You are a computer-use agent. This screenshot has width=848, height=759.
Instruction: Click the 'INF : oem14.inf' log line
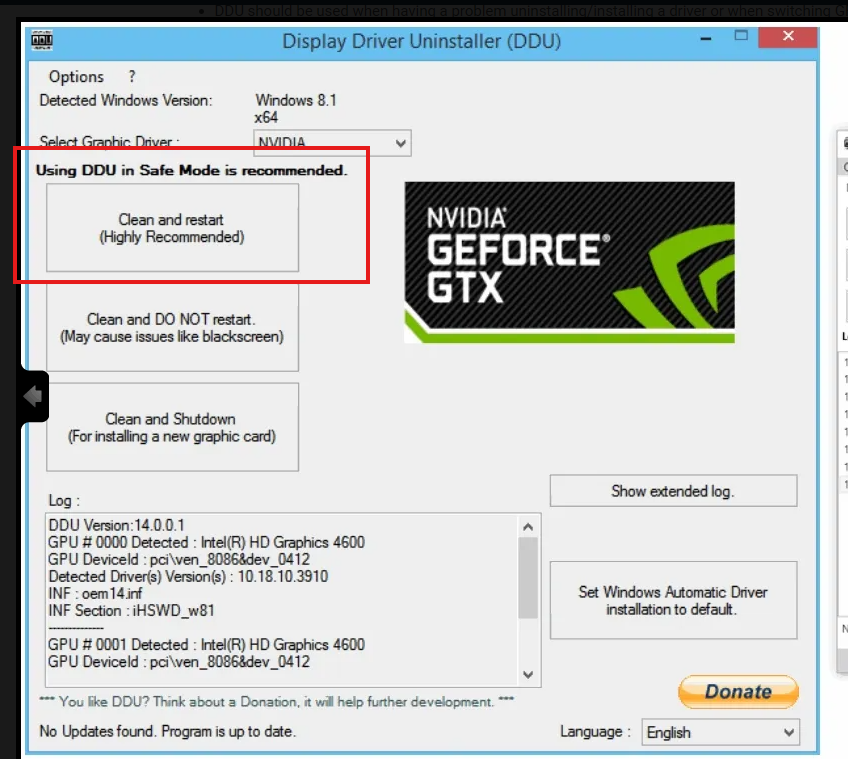[x=95, y=593]
